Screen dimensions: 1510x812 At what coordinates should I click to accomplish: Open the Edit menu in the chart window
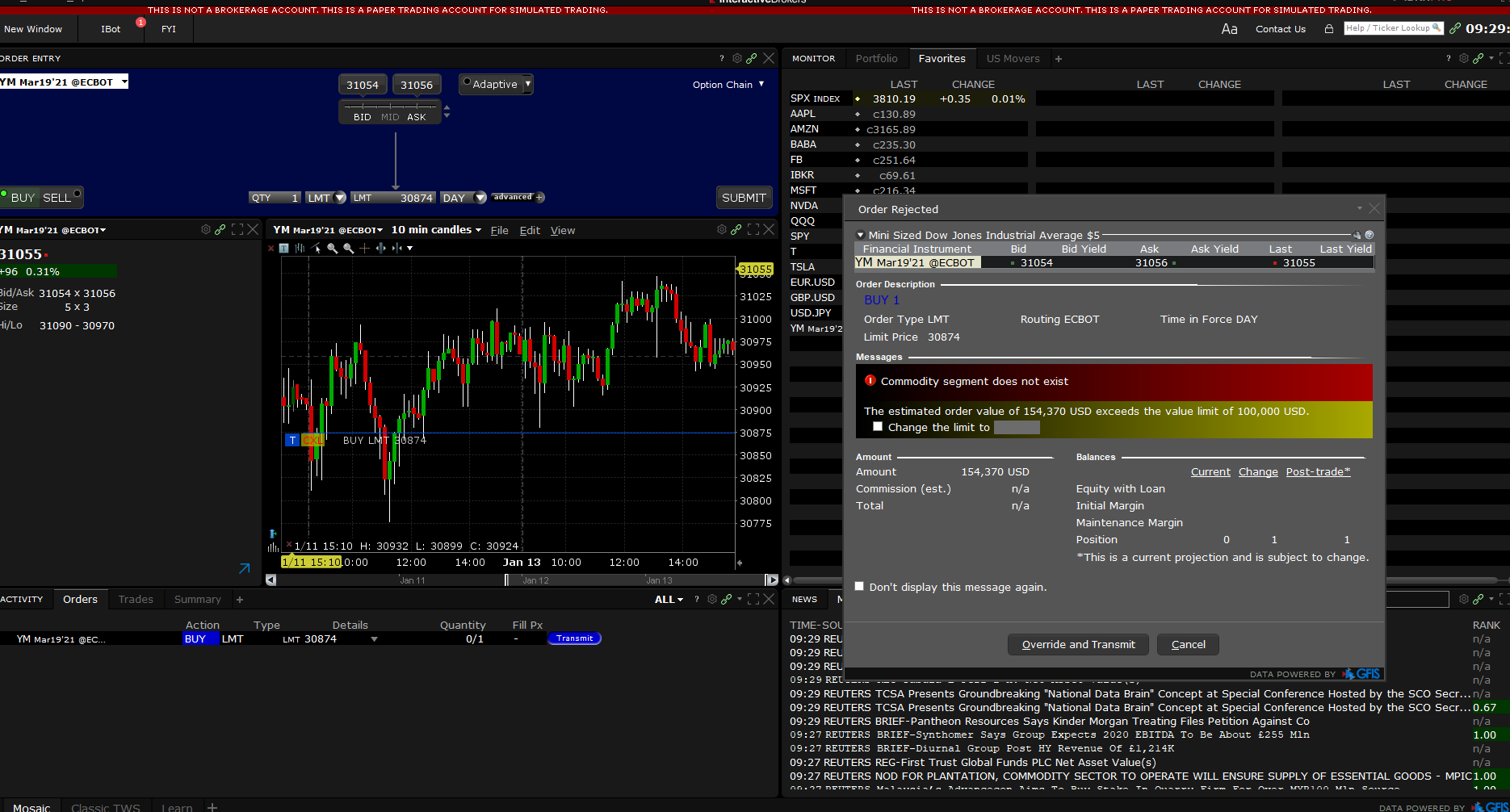coord(530,229)
